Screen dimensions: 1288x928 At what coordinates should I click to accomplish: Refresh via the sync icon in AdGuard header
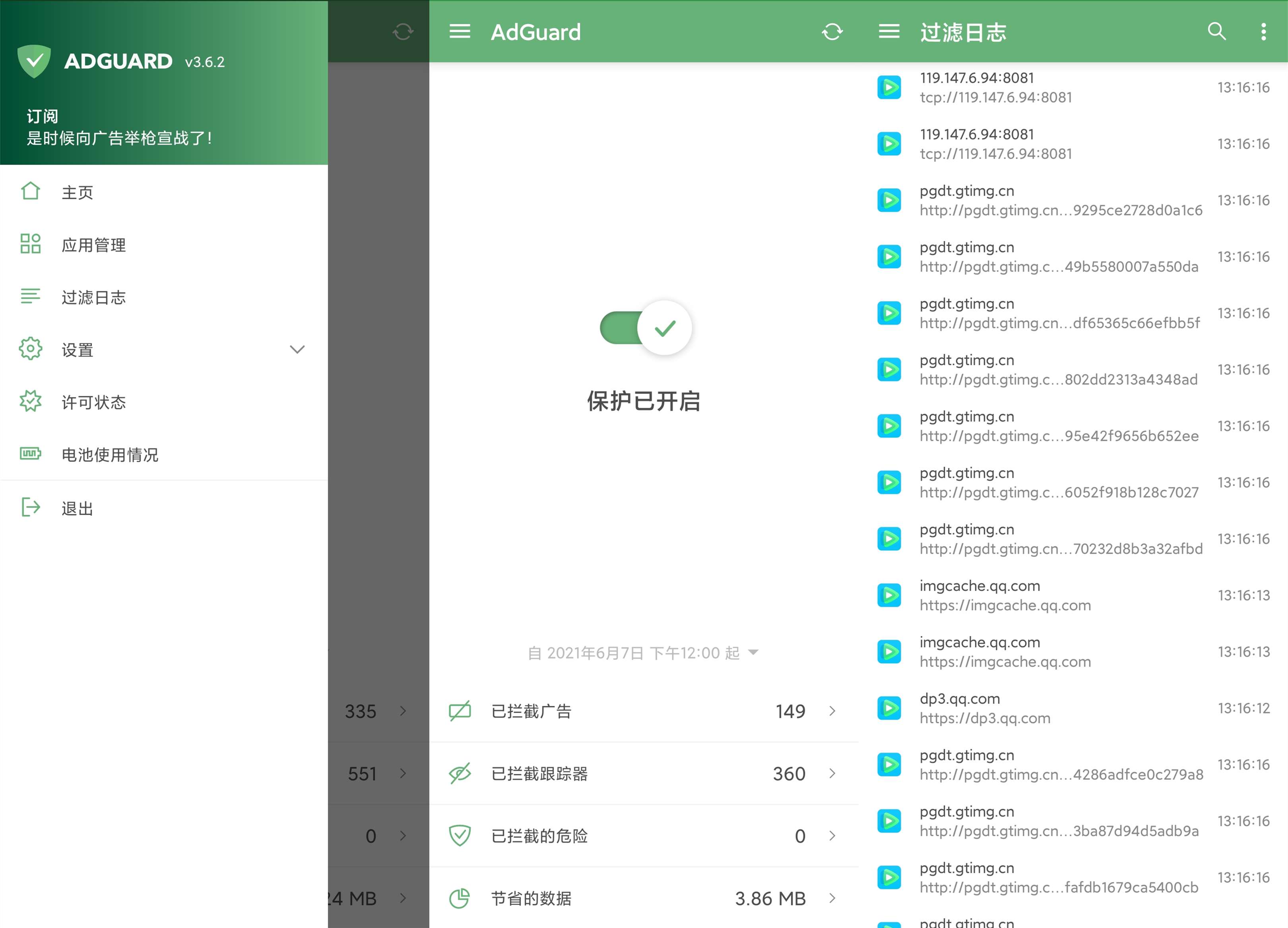coord(832,31)
